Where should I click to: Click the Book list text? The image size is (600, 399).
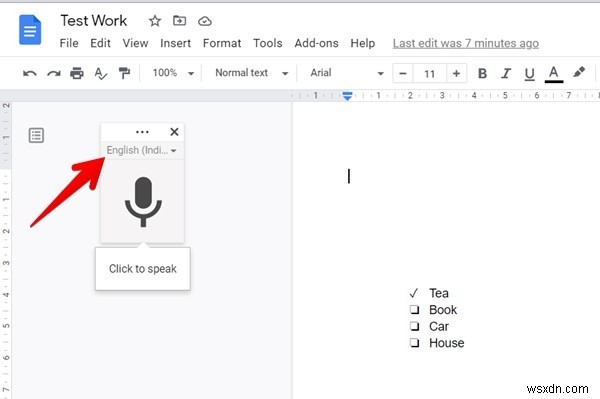coord(443,310)
